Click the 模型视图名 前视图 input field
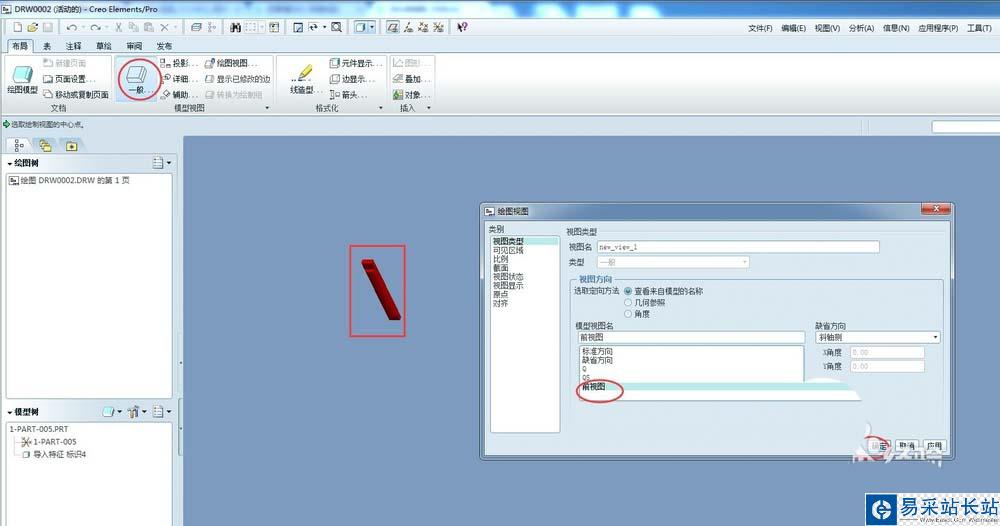This screenshot has height=526, width=1000. point(691,337)
